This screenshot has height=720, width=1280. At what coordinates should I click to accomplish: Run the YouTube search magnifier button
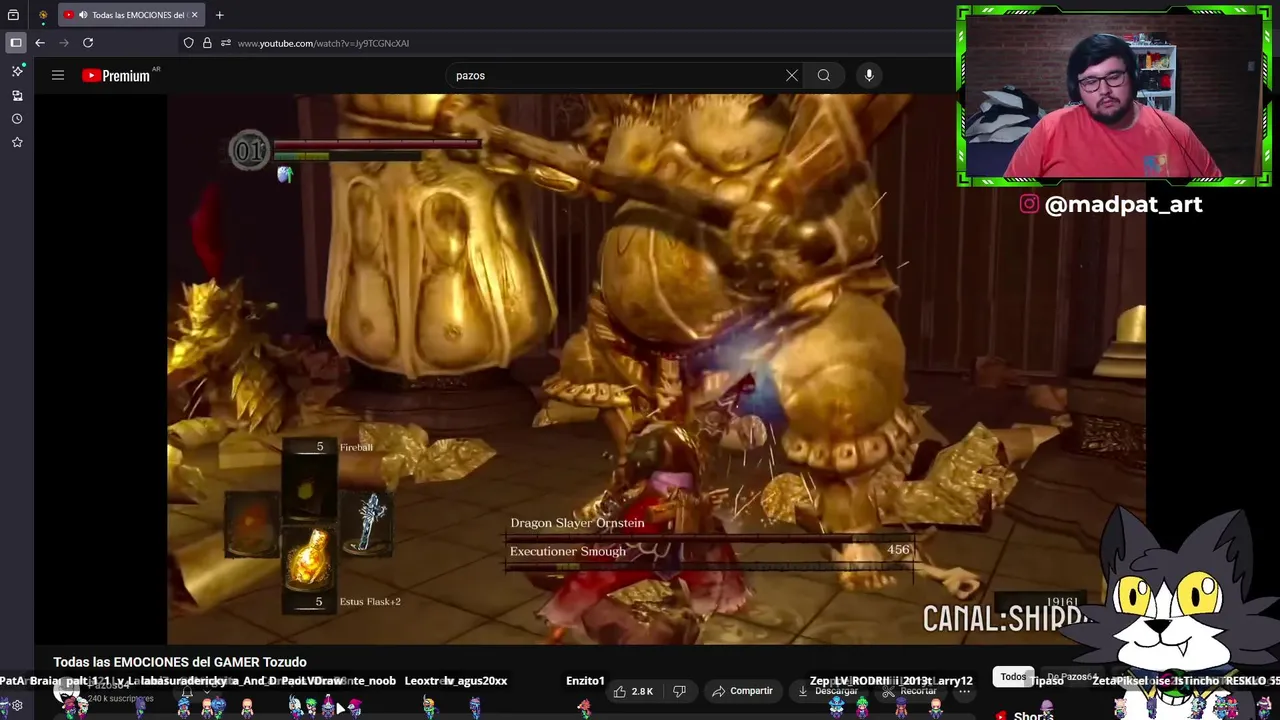tap(824, 75)
